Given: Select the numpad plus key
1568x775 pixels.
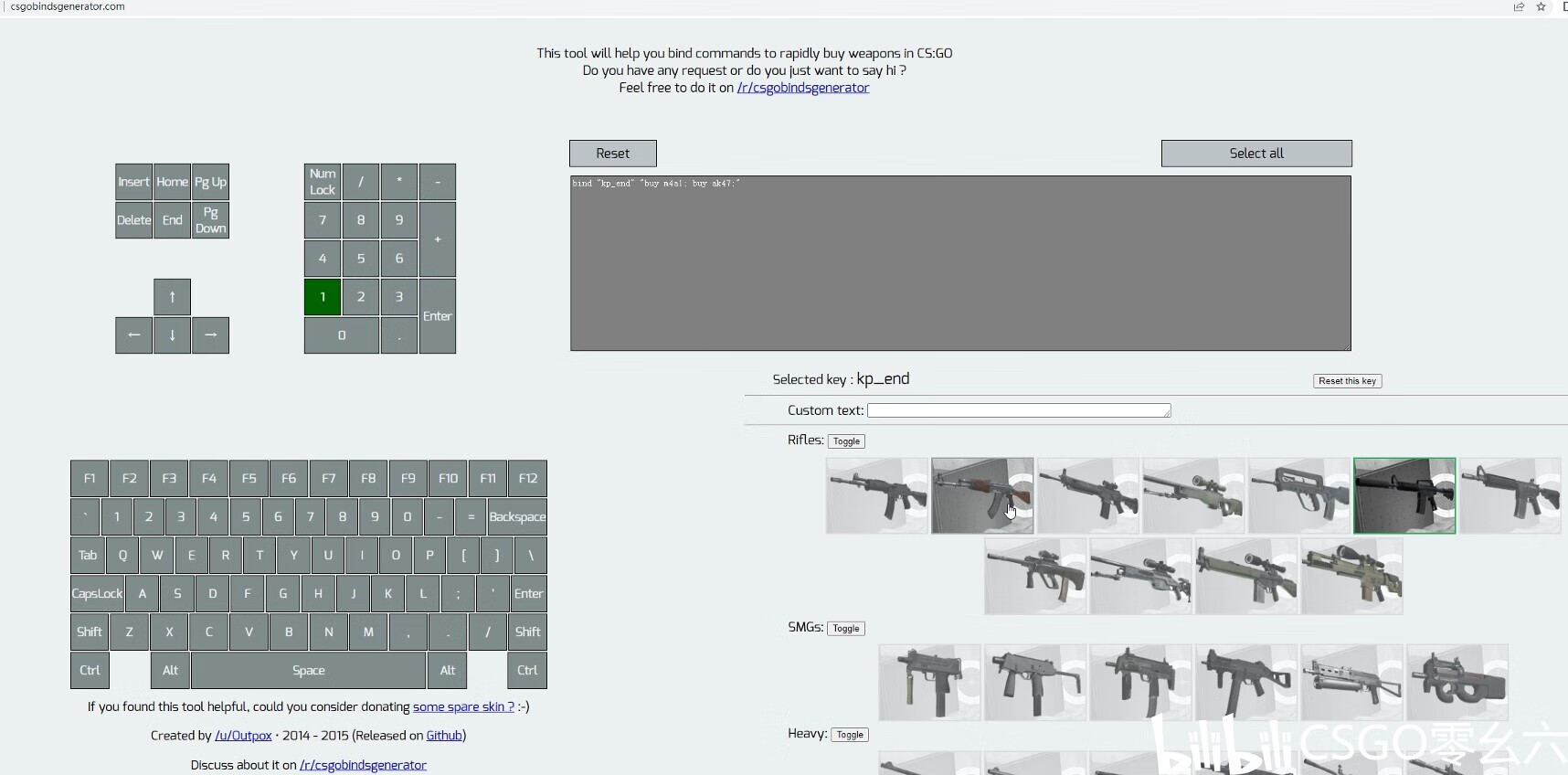Looking at the screenshot, I should pyautogui.click(x=438, y=239).
